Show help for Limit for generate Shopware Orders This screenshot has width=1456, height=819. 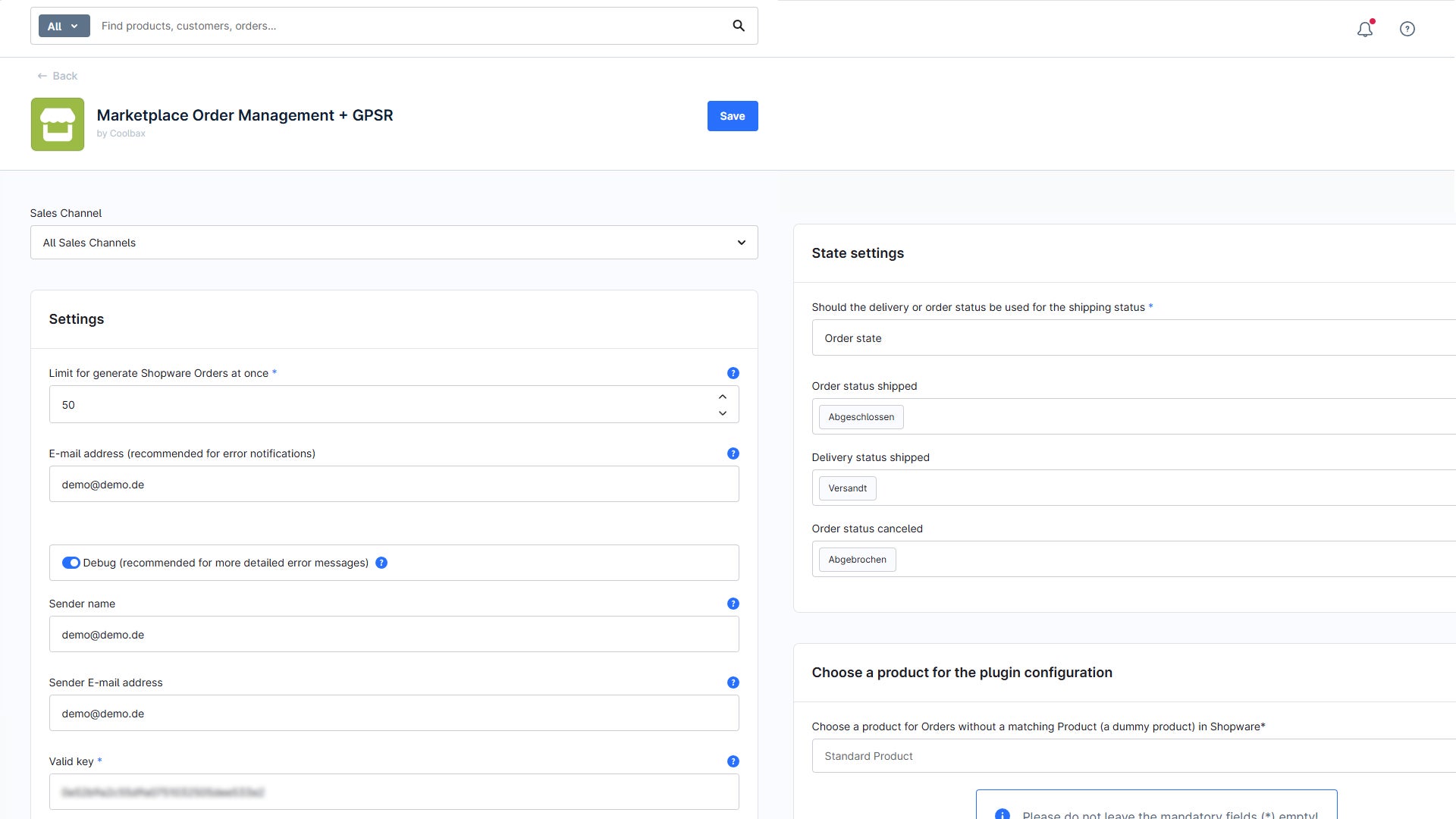[733, 373]
